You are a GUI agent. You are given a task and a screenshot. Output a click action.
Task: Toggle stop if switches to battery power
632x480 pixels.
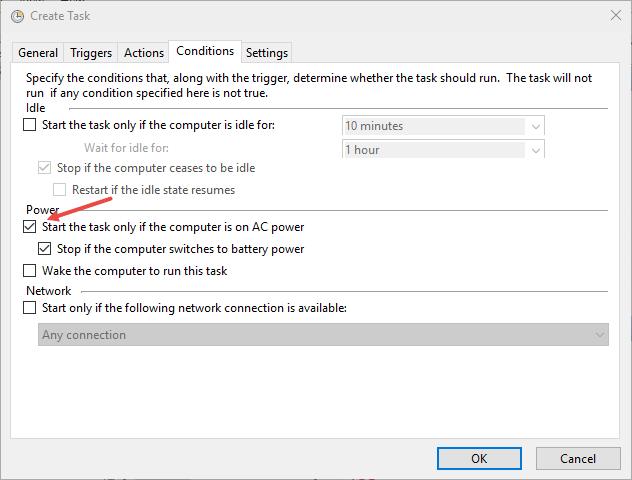tap(45, 249)
